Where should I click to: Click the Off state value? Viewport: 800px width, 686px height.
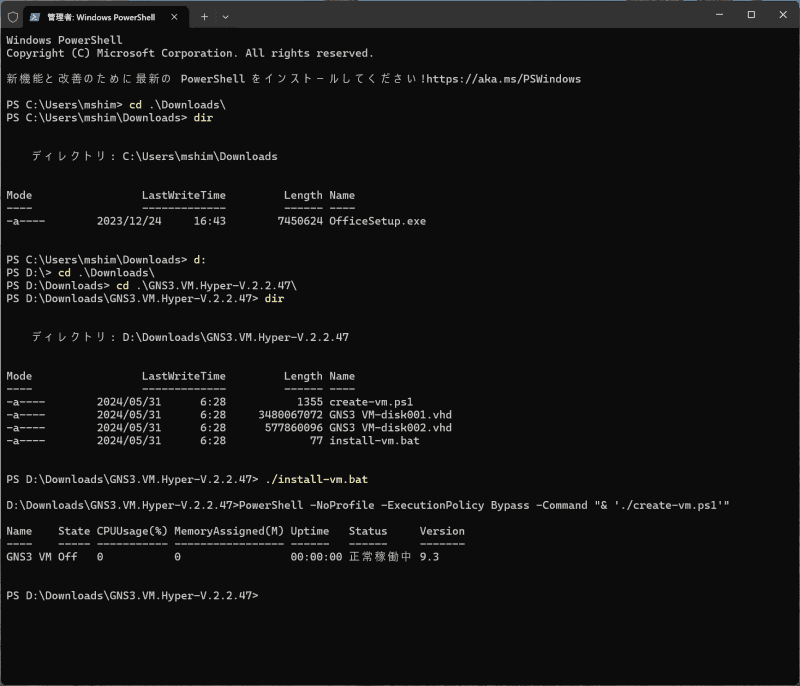coord(67,556)
